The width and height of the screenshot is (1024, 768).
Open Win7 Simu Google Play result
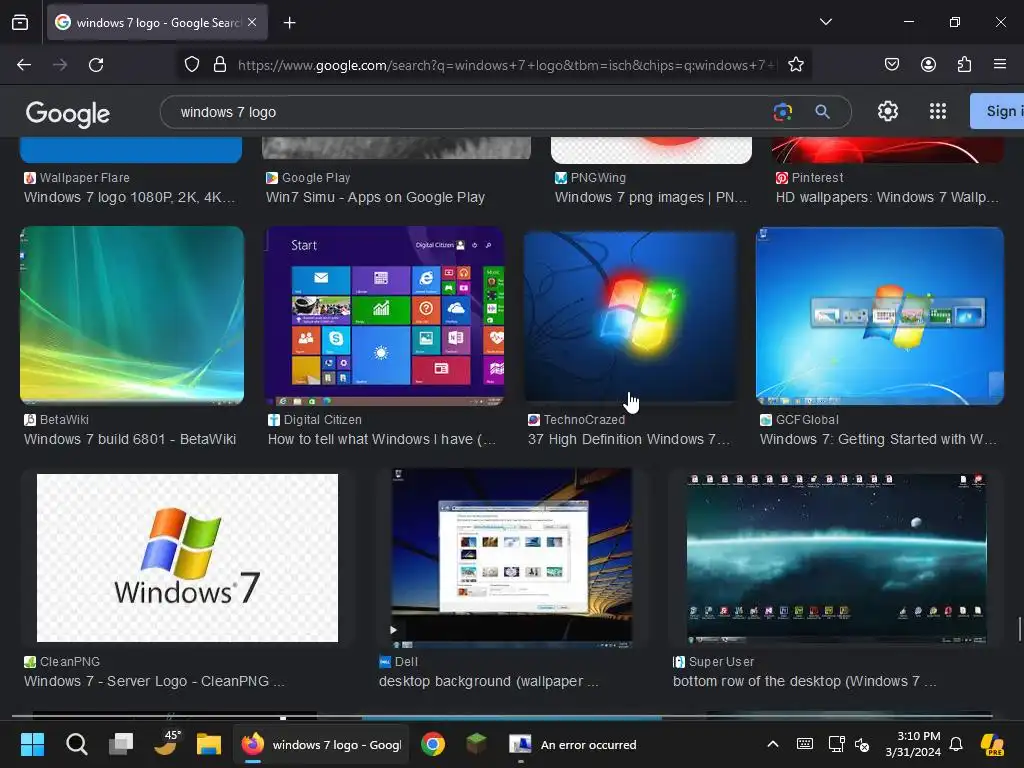[375, 197]
